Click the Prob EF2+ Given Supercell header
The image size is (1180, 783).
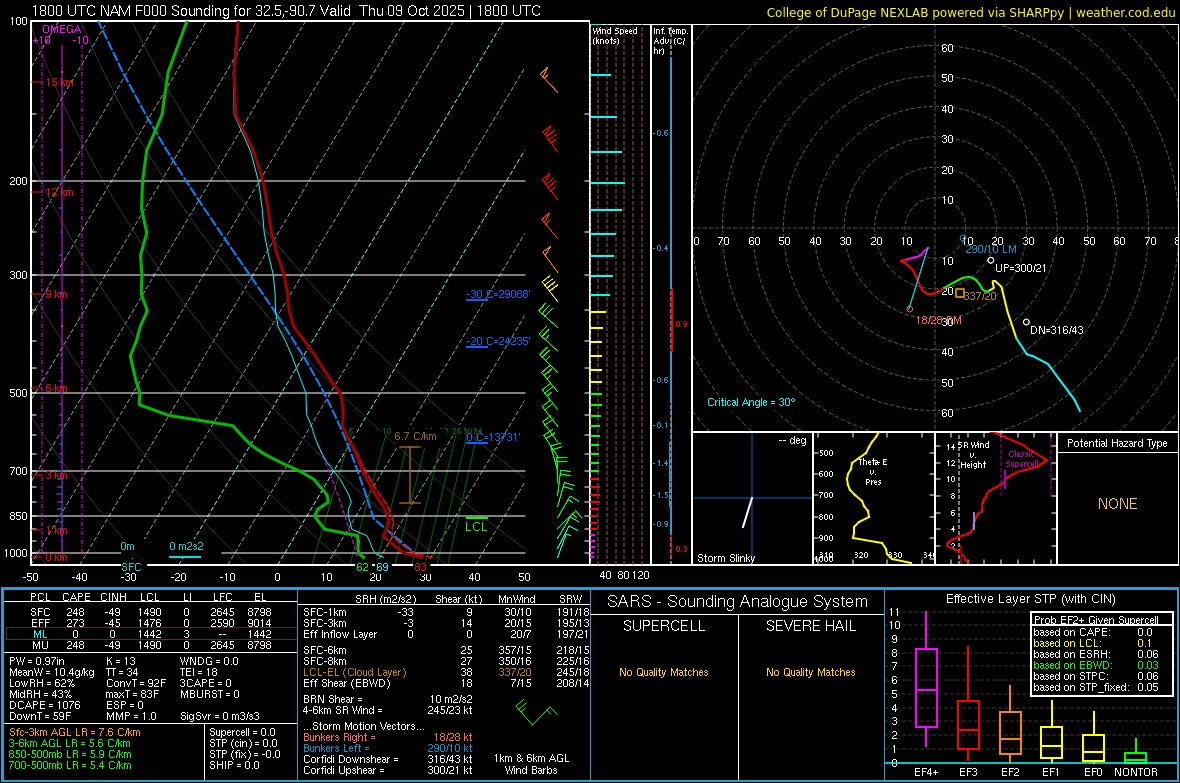(1096, 620)
